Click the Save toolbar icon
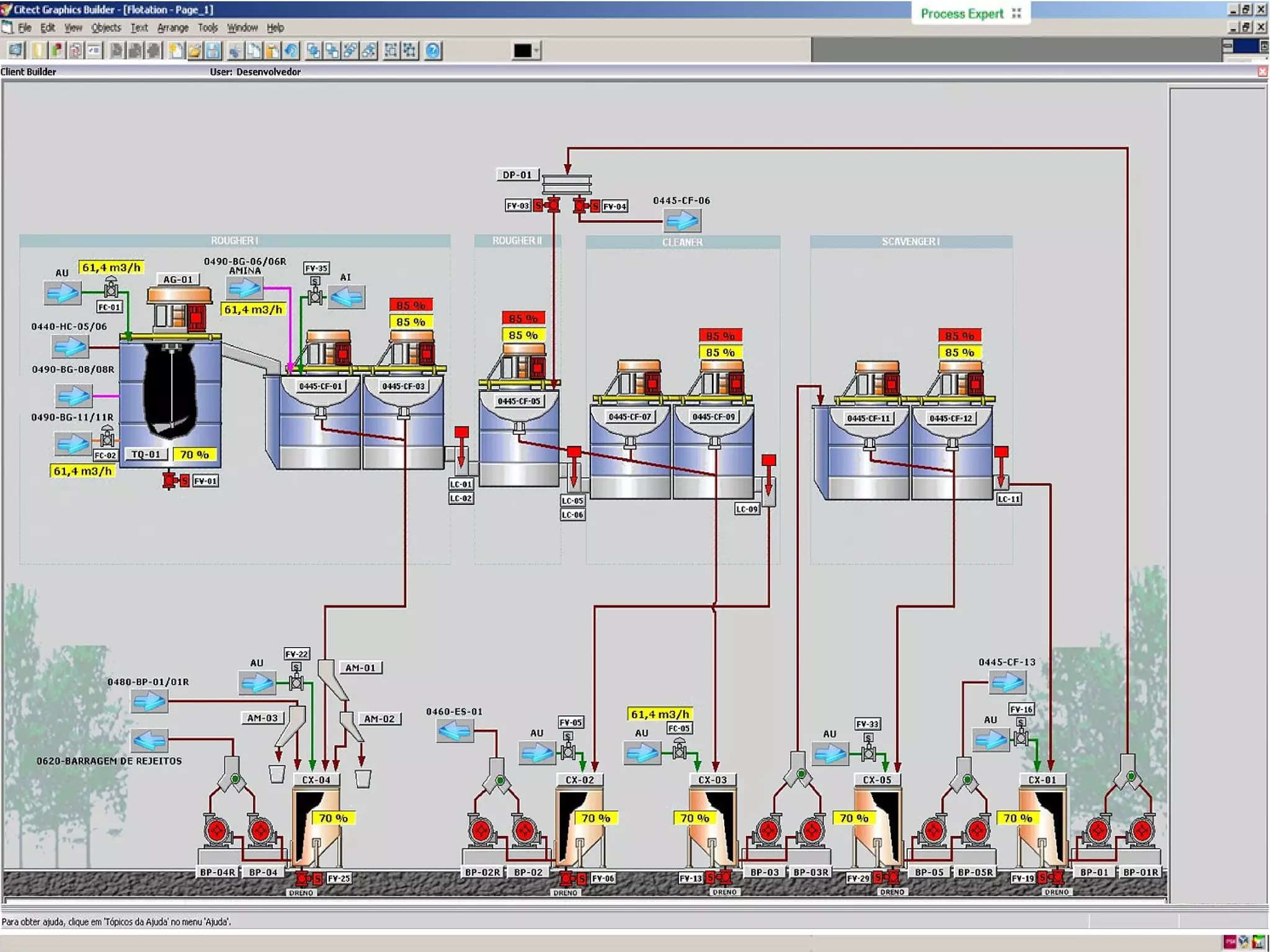 213,50
